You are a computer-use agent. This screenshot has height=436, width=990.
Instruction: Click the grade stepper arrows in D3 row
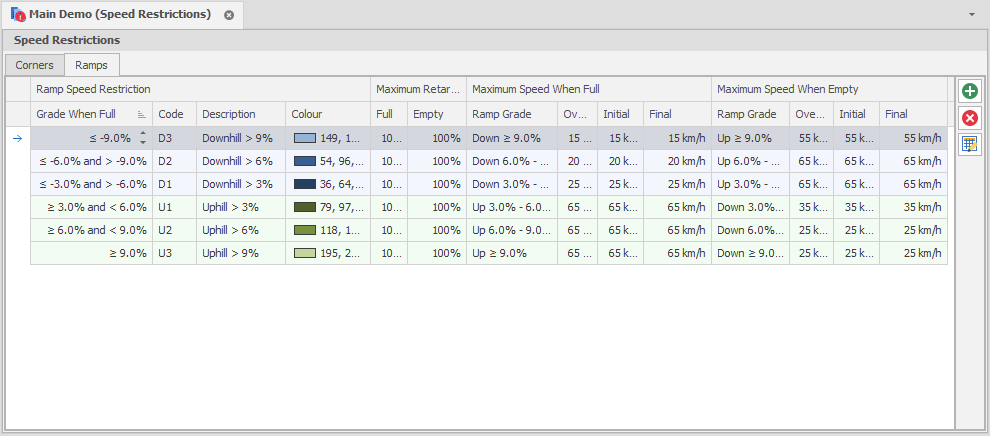click(143, 138)
